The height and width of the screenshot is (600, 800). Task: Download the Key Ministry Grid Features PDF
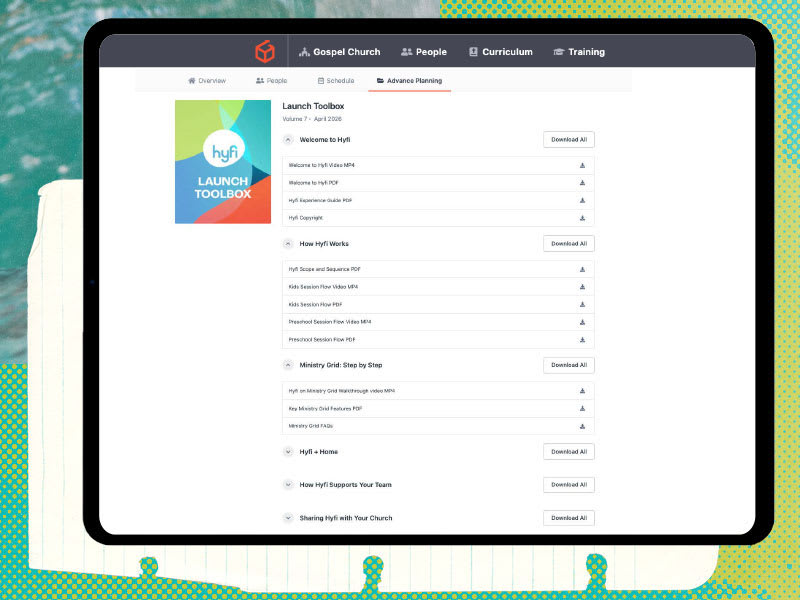582,409
